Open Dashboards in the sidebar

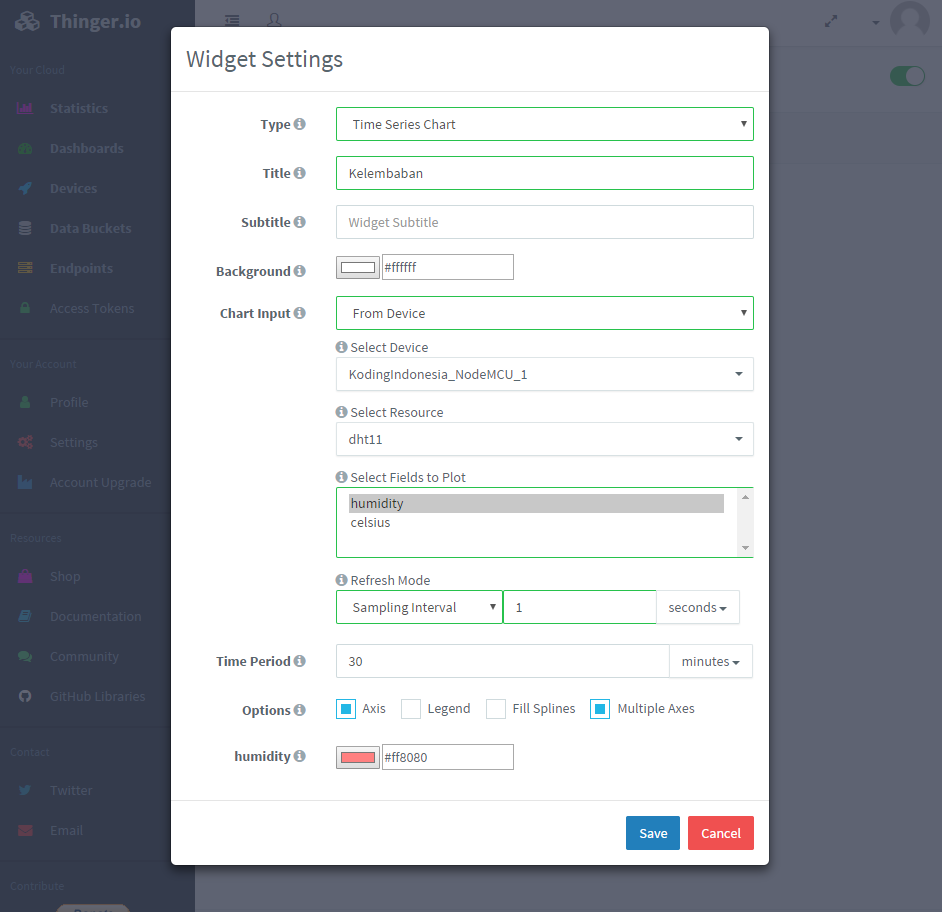(87, 148)
